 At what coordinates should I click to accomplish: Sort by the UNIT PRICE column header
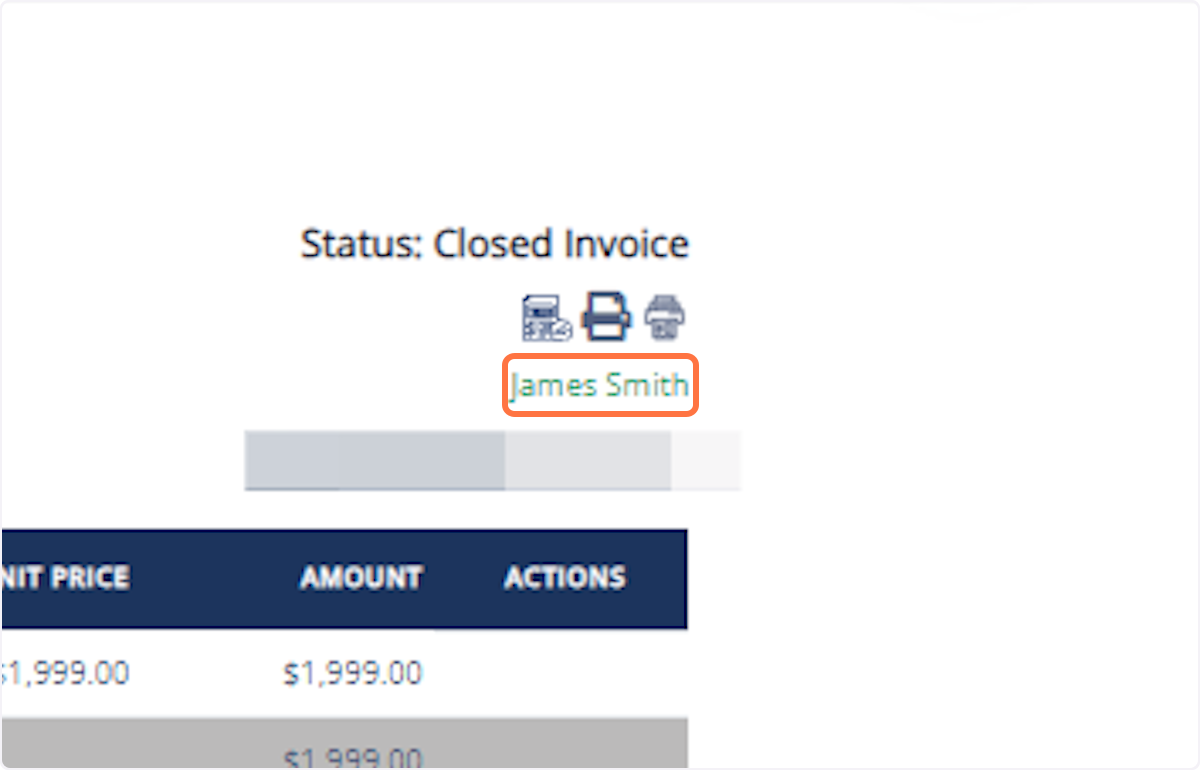(x=70, y=577)
